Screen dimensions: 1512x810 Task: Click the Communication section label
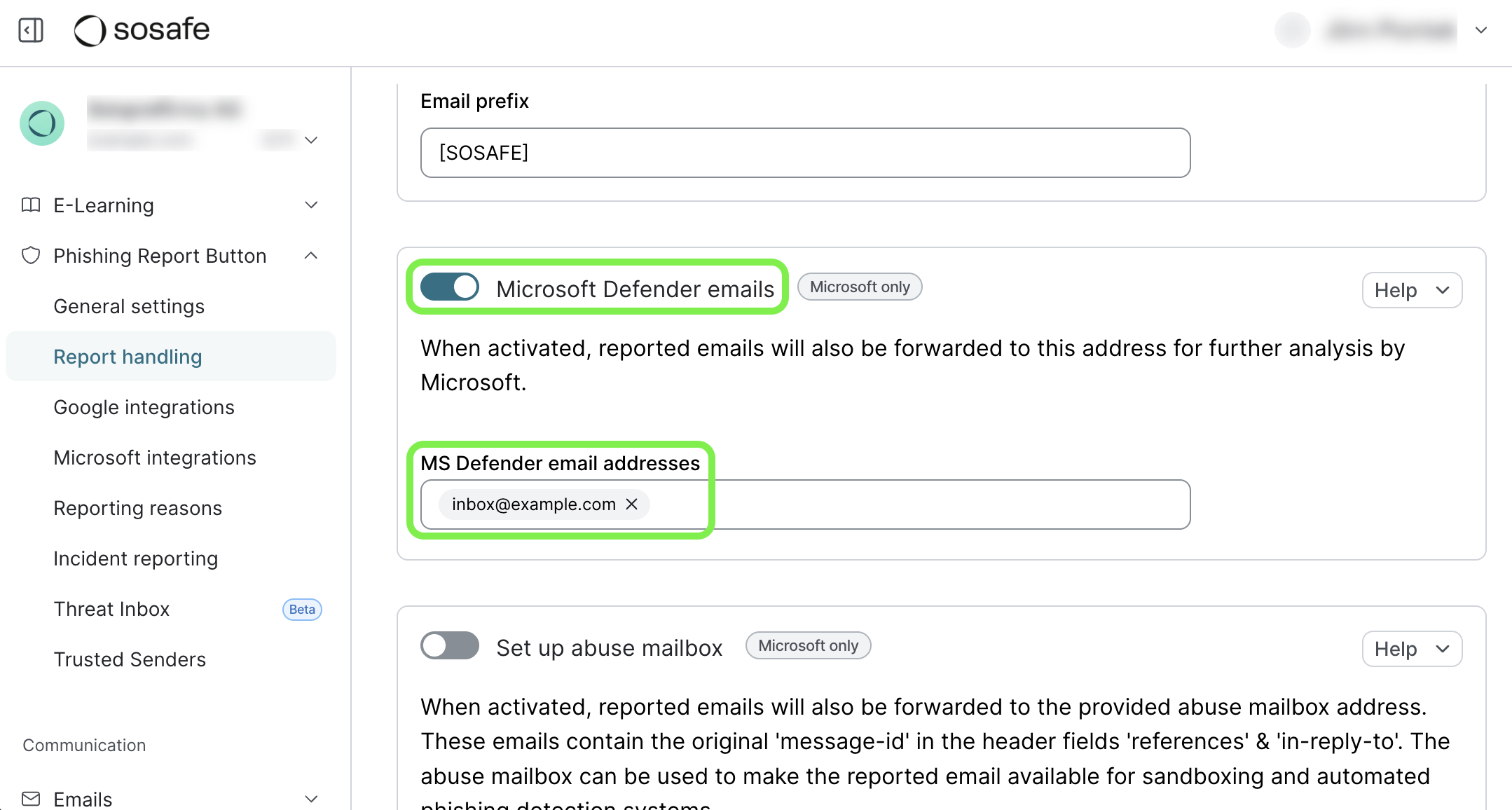[x=84, y=745]
